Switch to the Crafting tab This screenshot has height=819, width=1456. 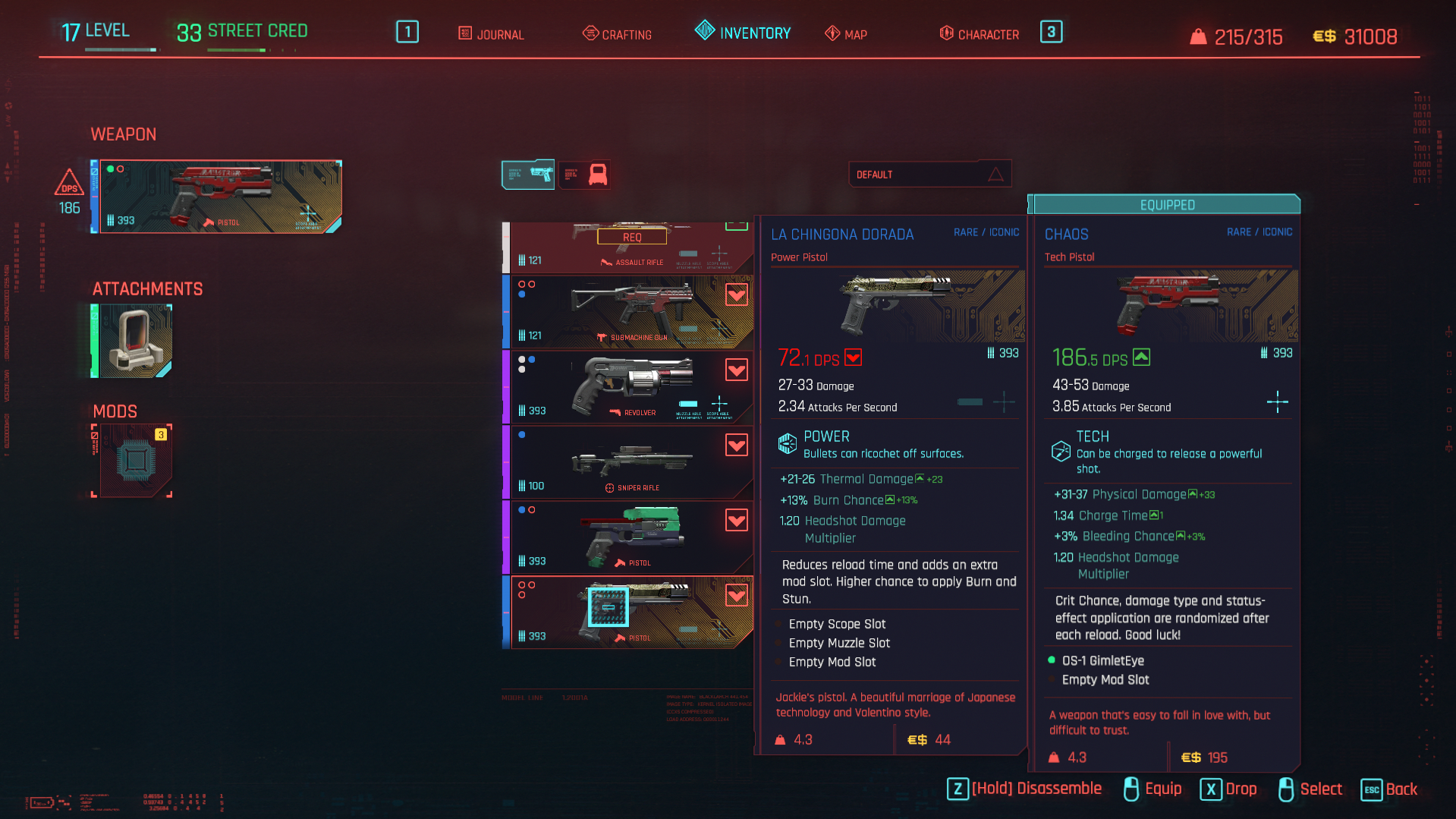[x=617, y=34]
